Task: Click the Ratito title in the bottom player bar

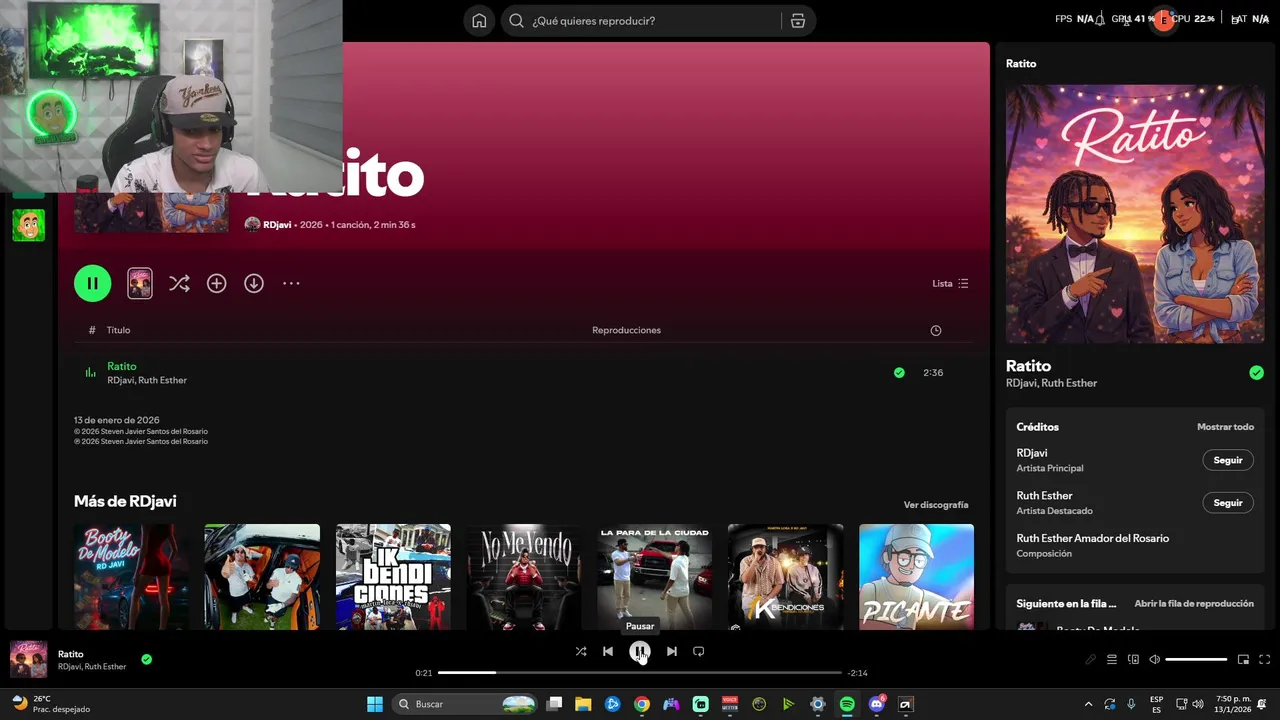Action: (x=71, y=654)
